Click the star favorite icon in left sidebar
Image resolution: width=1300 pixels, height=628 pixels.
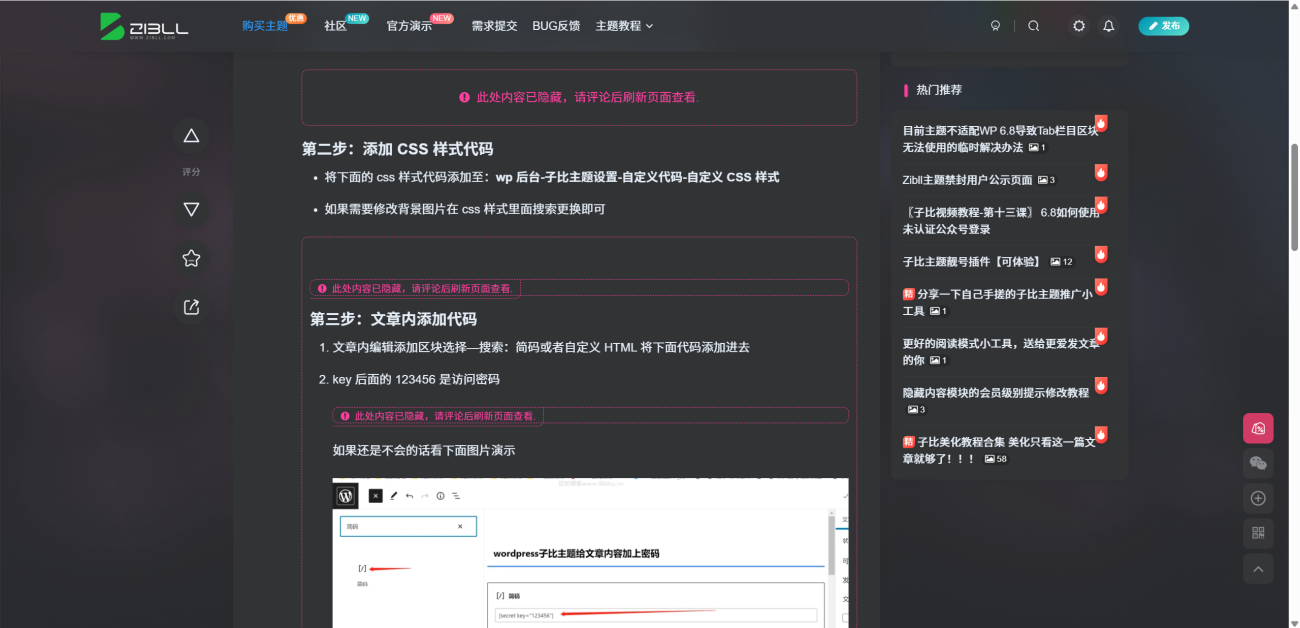pyautogui.click(x=190, y=258)
